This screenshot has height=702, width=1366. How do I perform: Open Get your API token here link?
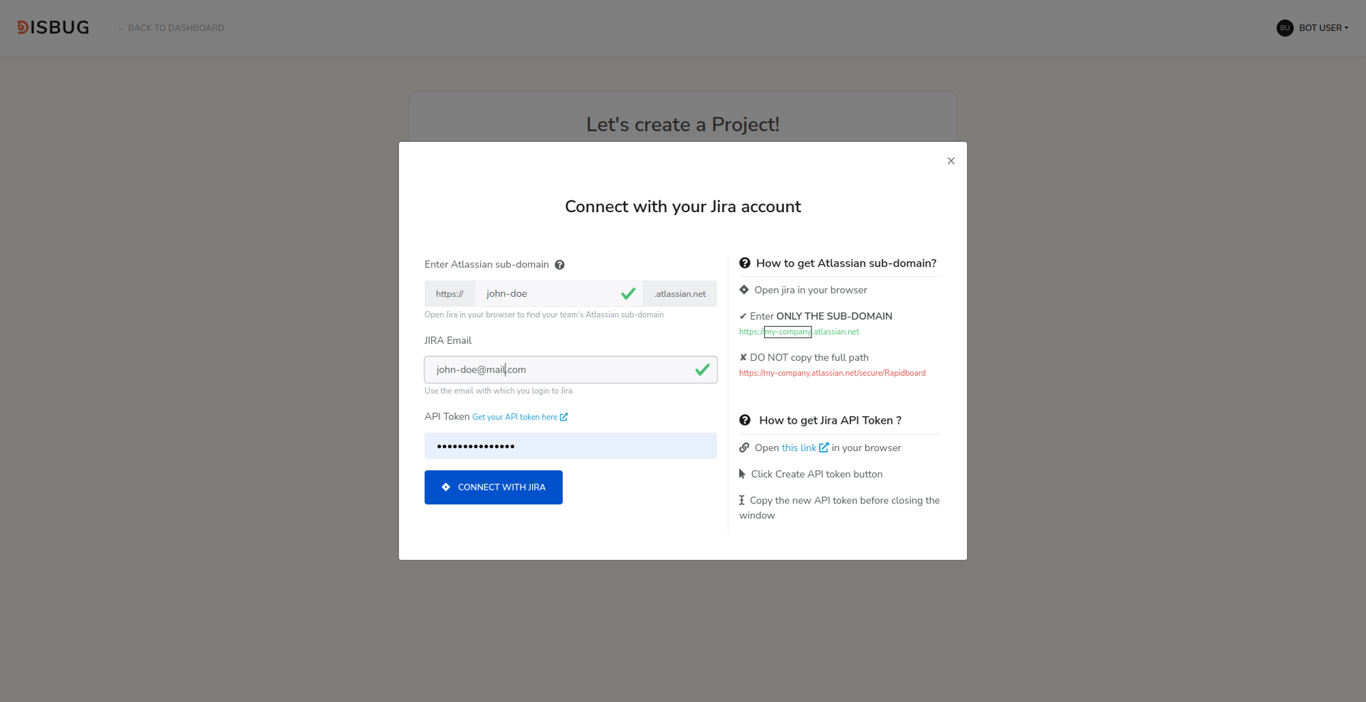pyautogui.click(x=515, y=417)
